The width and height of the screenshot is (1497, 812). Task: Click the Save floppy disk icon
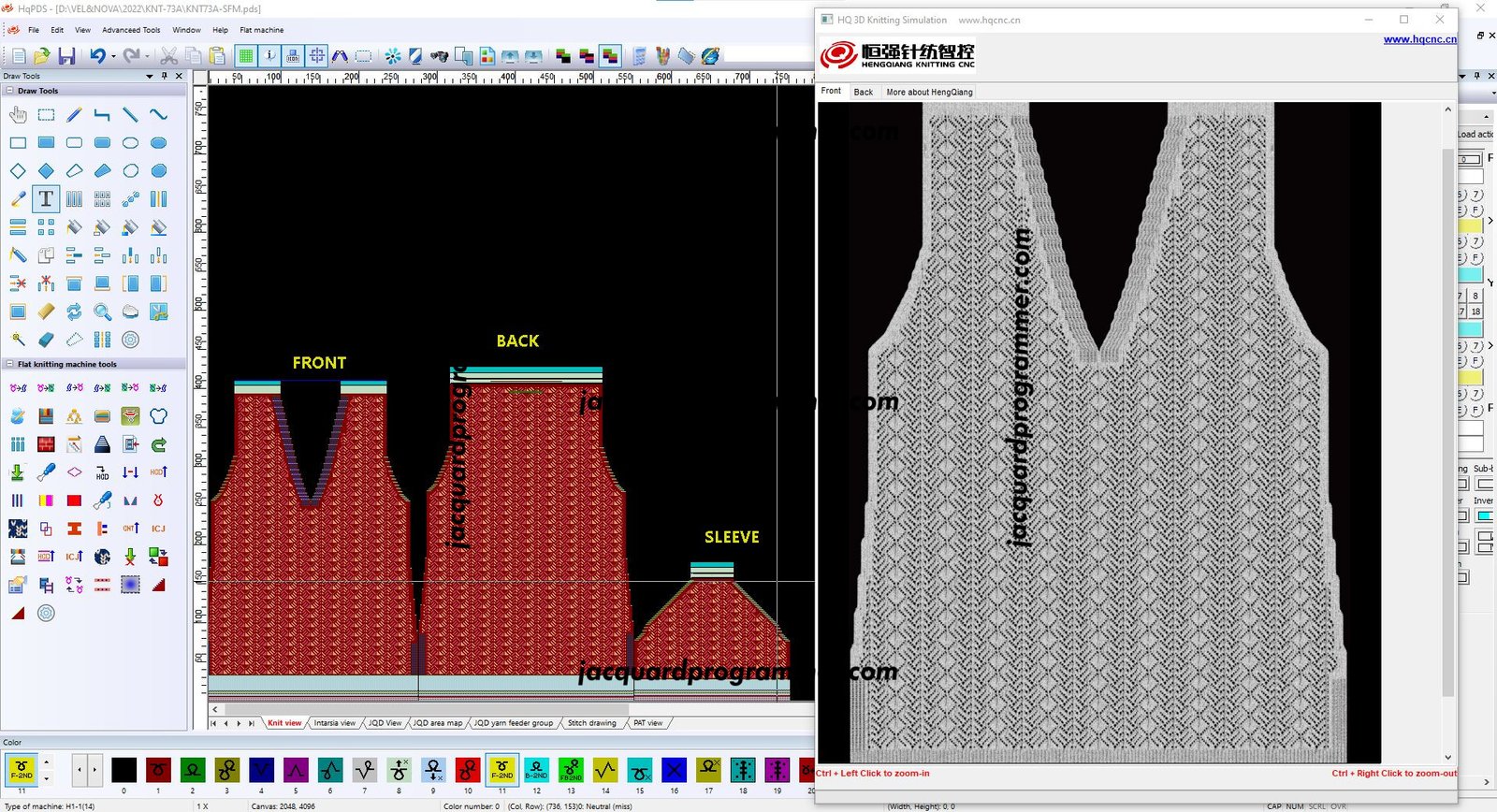pyautogui.click(x=66, y=56)
